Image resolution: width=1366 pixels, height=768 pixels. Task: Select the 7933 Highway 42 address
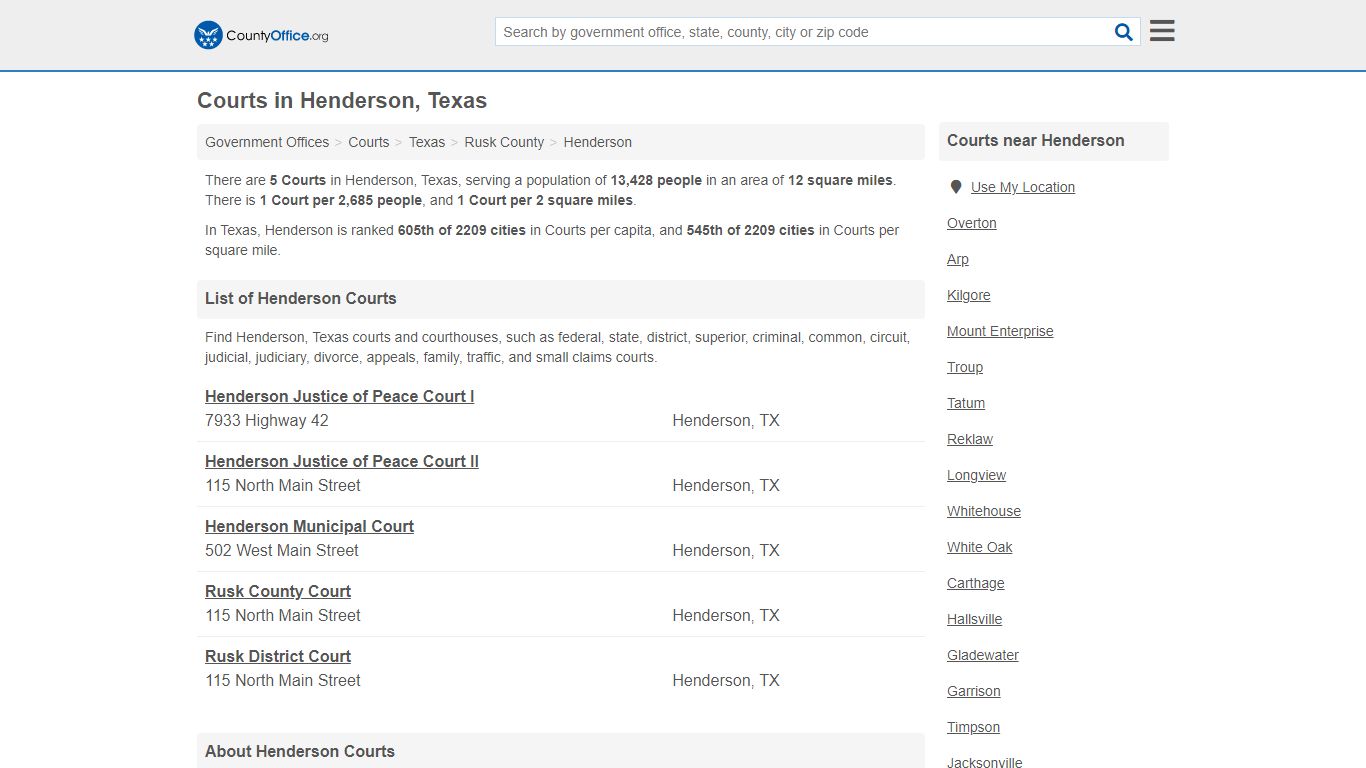click(267, 420)
